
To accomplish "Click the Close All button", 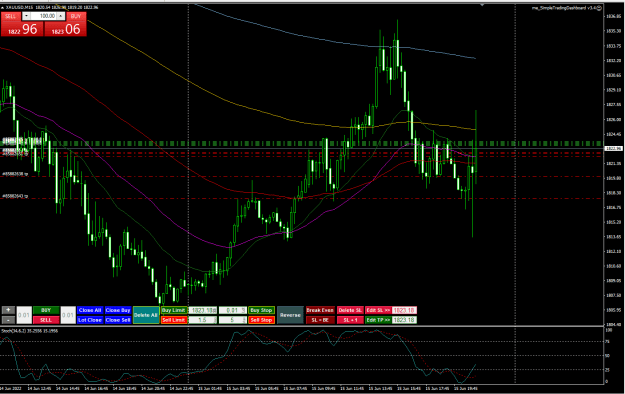I will [90, 310].
